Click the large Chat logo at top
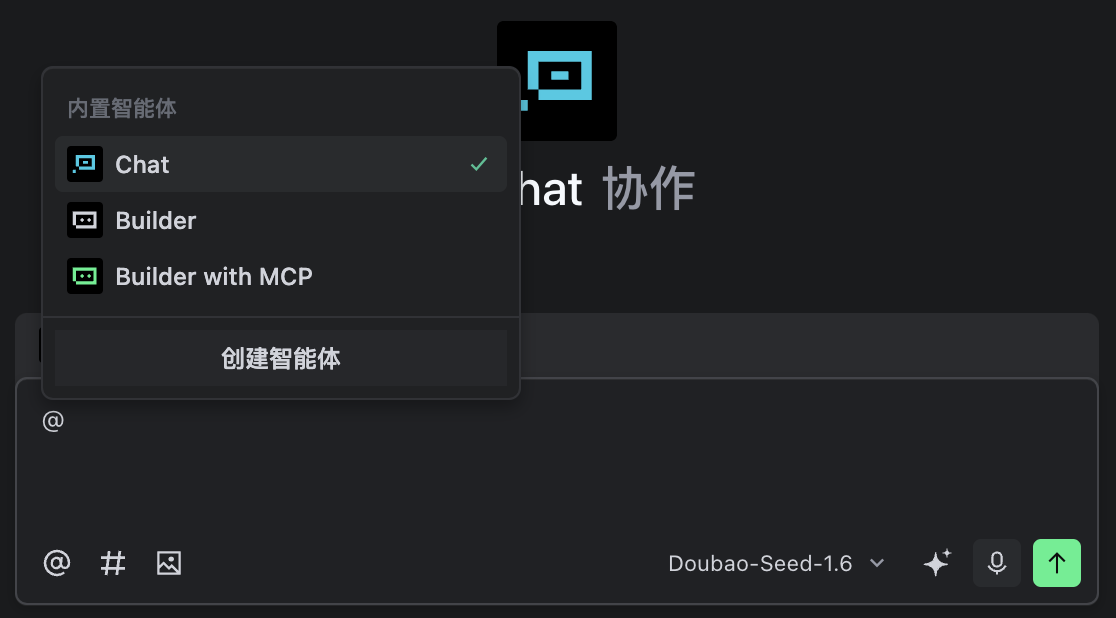The image size is (1116, 618). coord(557,80)
